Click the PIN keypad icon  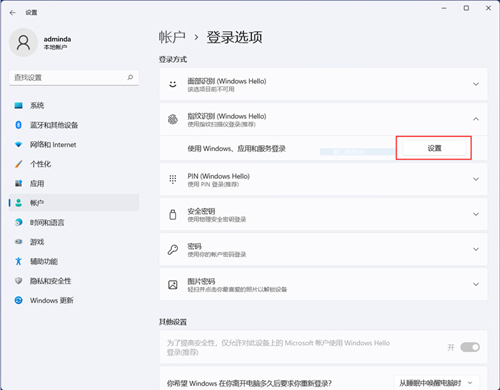pyautogui.click(x=173, y=179)
